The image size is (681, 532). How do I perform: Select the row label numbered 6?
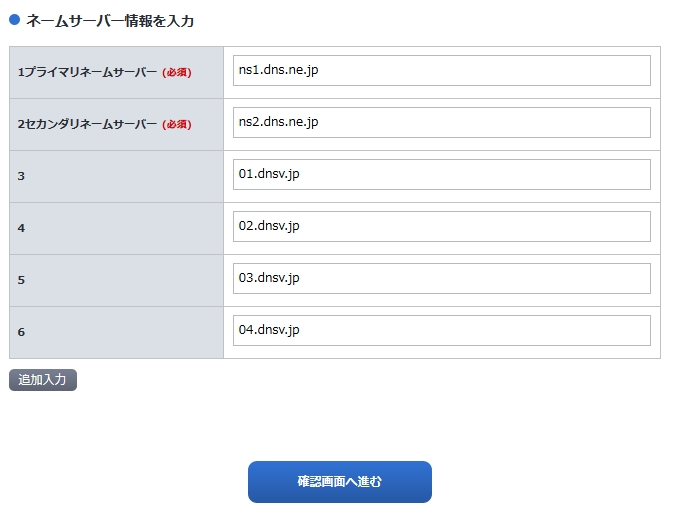21,333
